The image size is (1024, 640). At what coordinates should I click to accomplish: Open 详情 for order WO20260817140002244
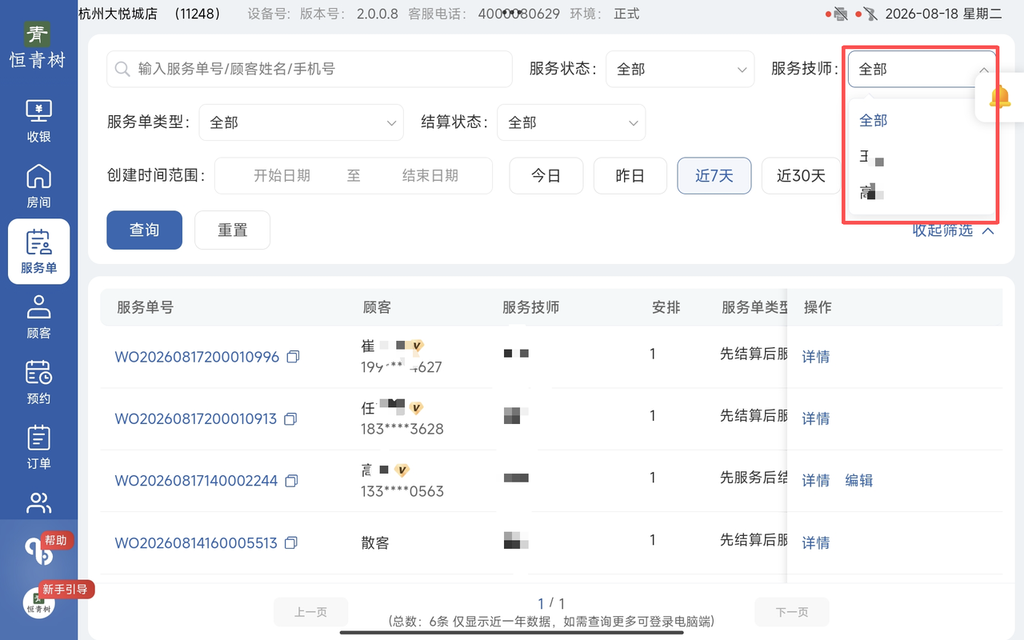tap(816, 481)
